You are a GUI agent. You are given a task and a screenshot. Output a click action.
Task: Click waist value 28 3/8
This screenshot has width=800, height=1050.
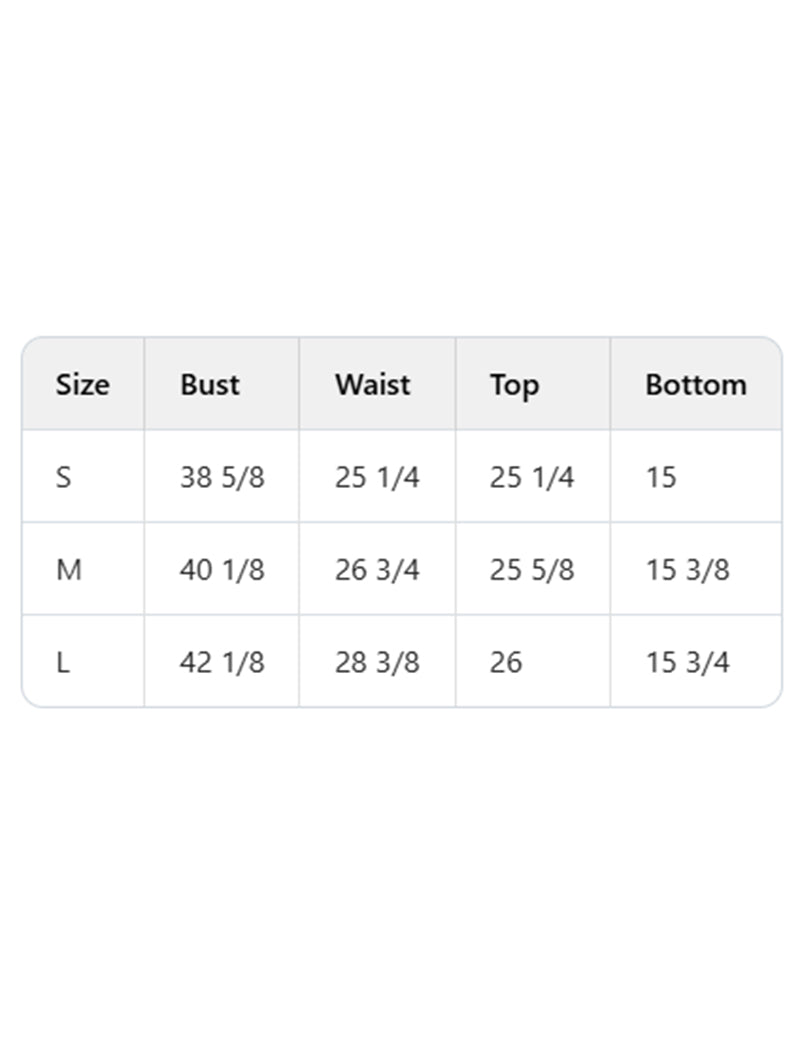pyautogui.click(x=377, y=662)
